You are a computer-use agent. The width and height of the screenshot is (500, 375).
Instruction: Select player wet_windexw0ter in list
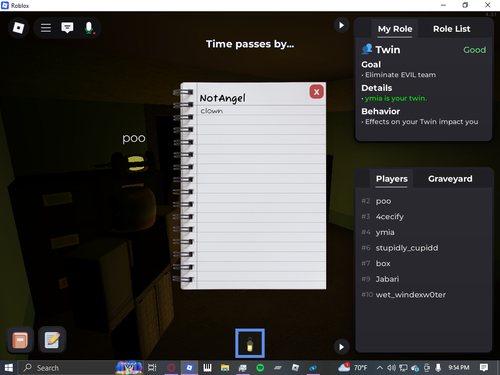424,295
